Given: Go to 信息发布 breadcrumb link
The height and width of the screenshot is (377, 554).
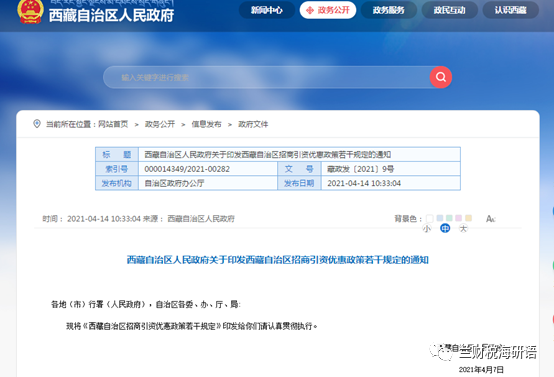Looking at the screenshot, I should click(x=206, y=124).
